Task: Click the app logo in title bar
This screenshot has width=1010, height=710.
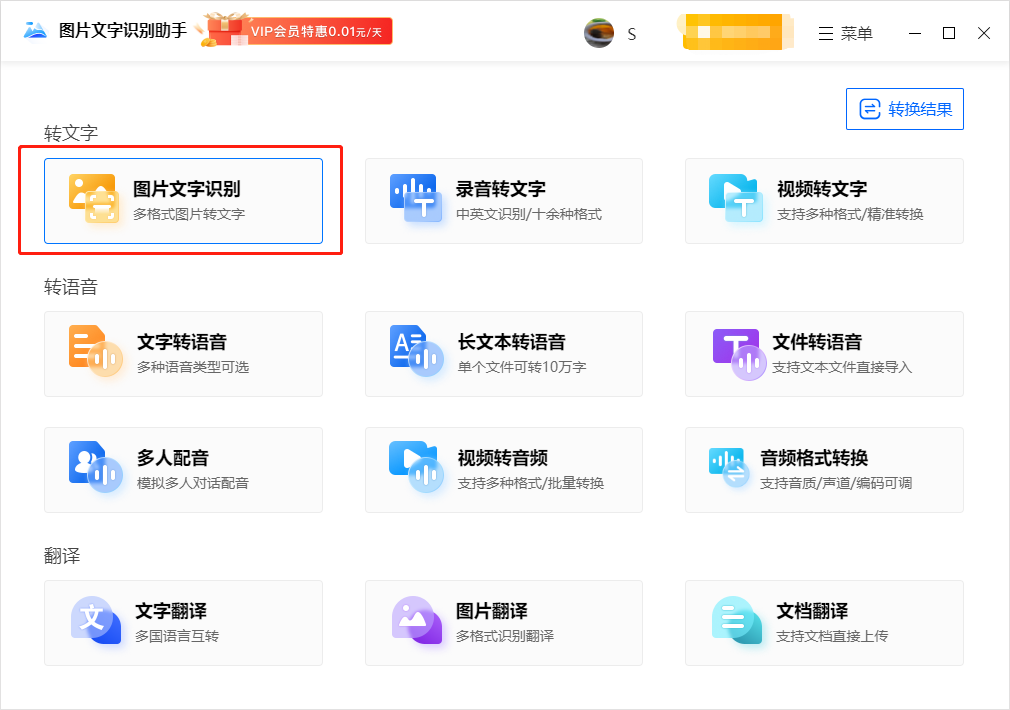Action: 36,31
